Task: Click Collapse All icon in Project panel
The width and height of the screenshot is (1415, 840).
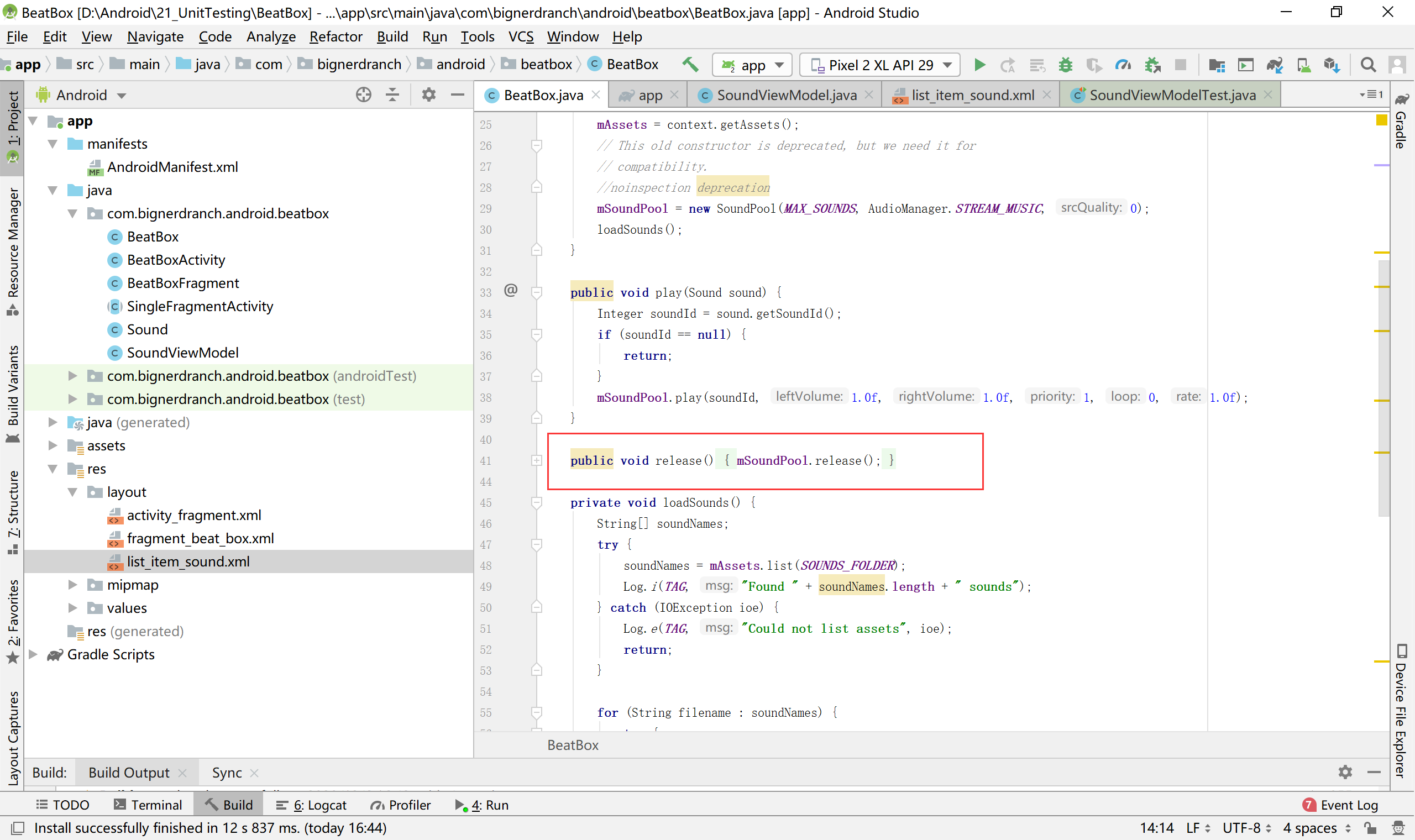Action: (x=392, y=95)
